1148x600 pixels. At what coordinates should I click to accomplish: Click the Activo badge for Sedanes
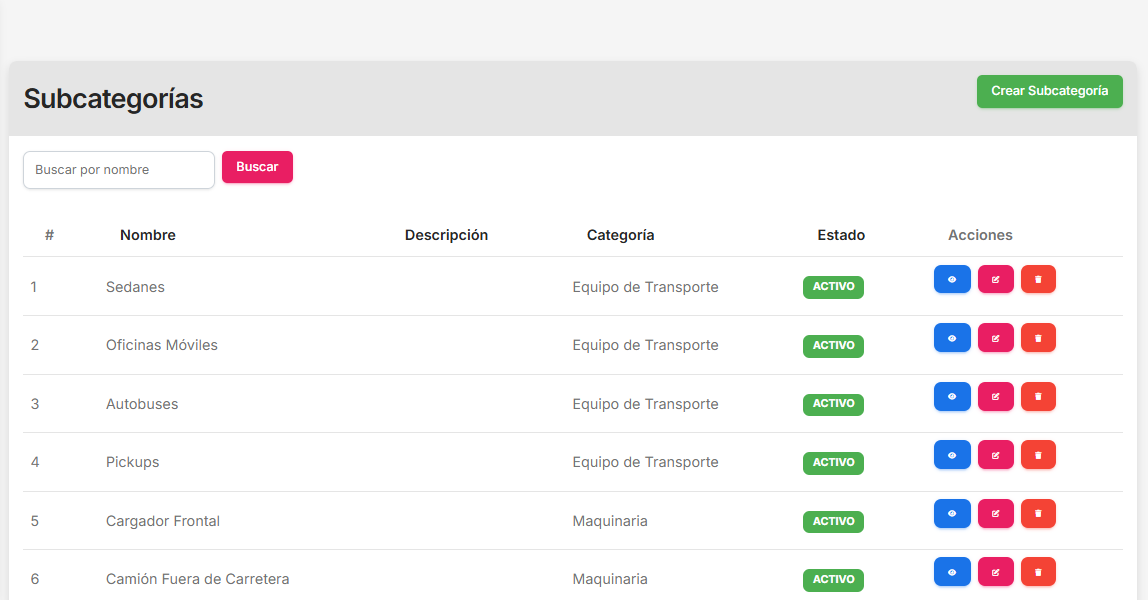pyautogui.click(x=833, y=287)
